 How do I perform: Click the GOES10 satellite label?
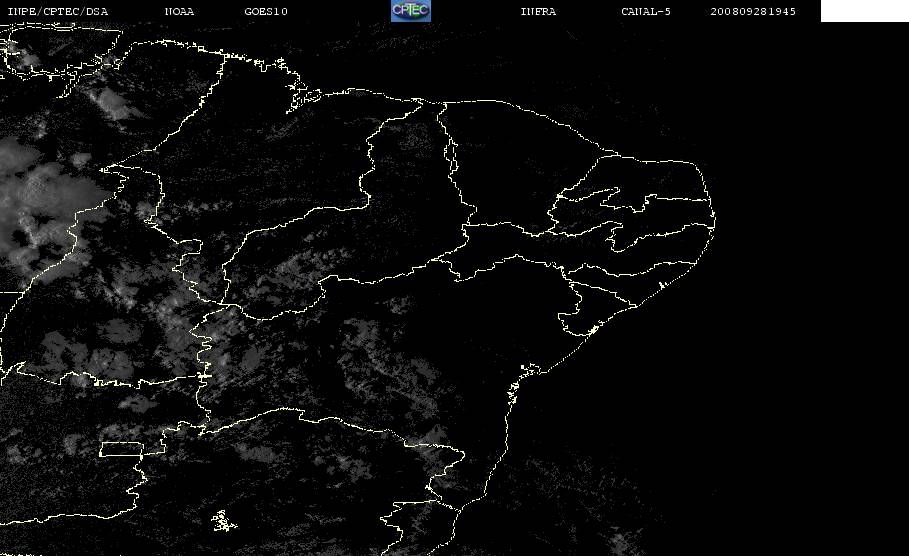tap(266, 12)
